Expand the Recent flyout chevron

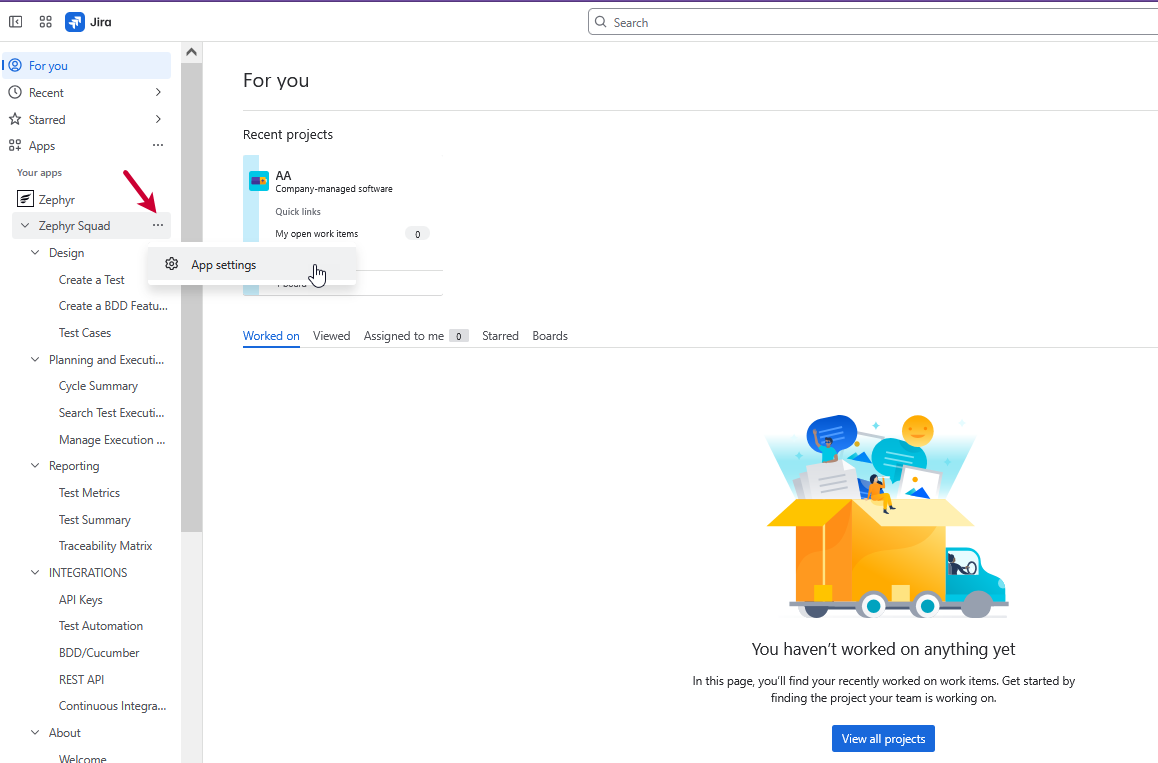pos(158,93)
